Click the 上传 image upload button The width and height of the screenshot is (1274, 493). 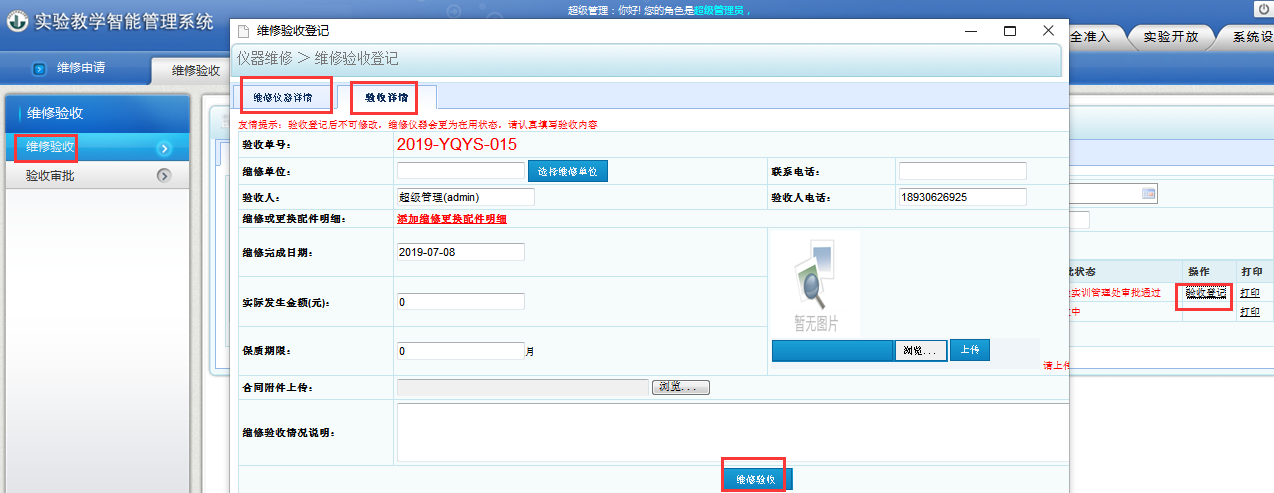point(969,350)
